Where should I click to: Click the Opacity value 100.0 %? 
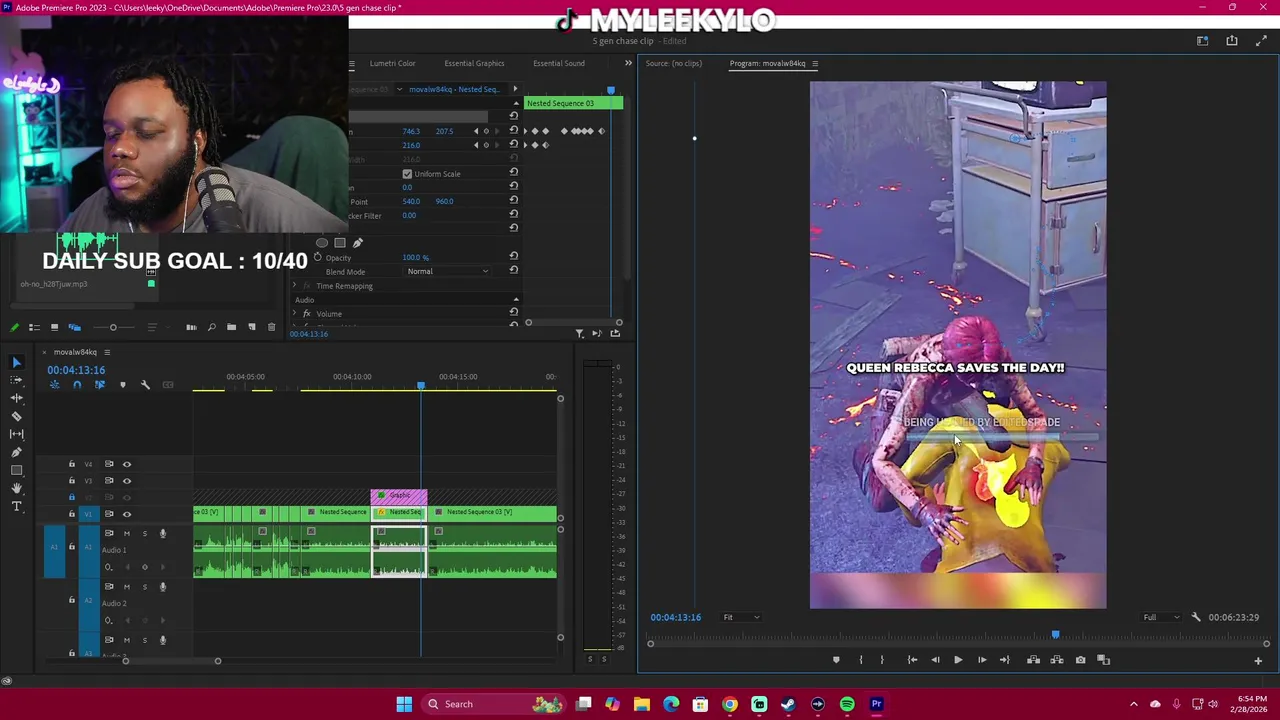(x=415, y=258)
